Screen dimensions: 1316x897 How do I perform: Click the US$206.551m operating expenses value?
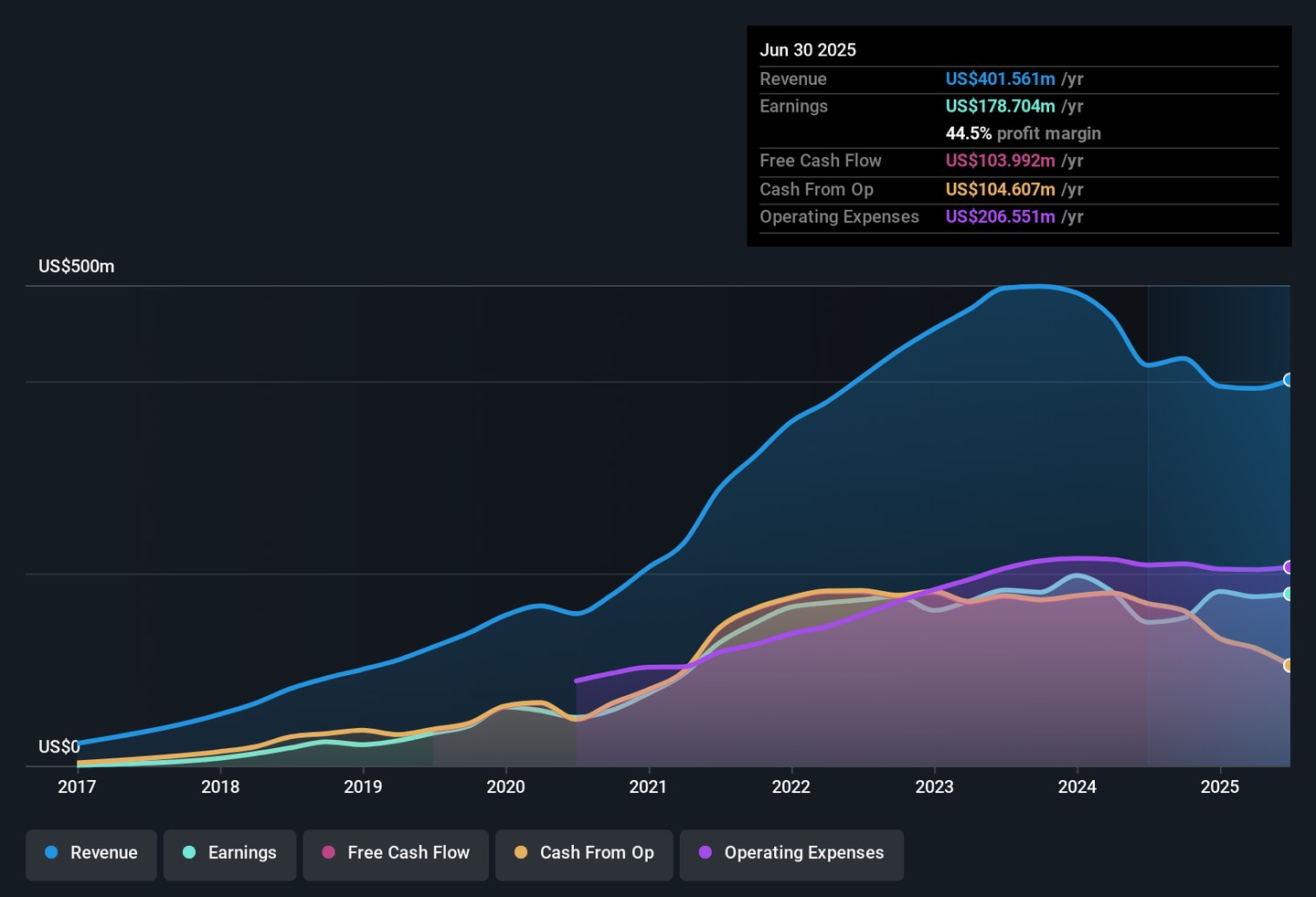(x=1000, y=217)
